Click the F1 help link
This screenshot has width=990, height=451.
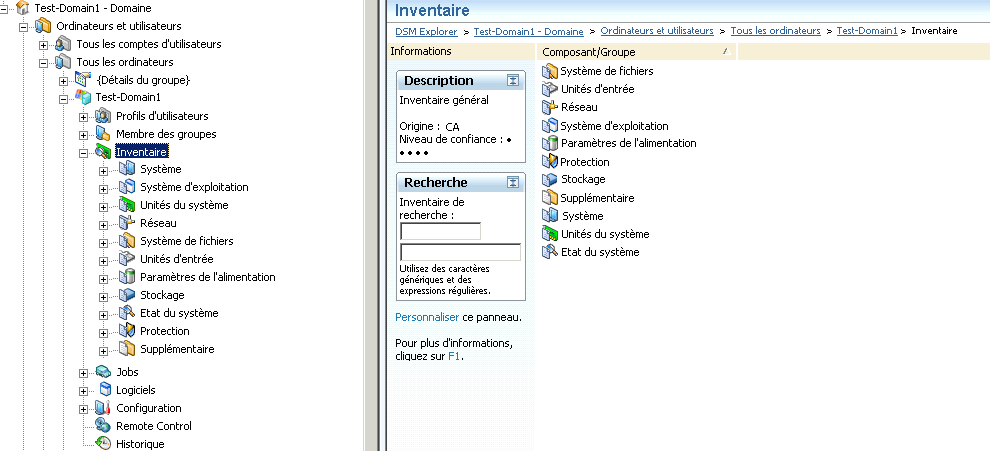point(454,356)
